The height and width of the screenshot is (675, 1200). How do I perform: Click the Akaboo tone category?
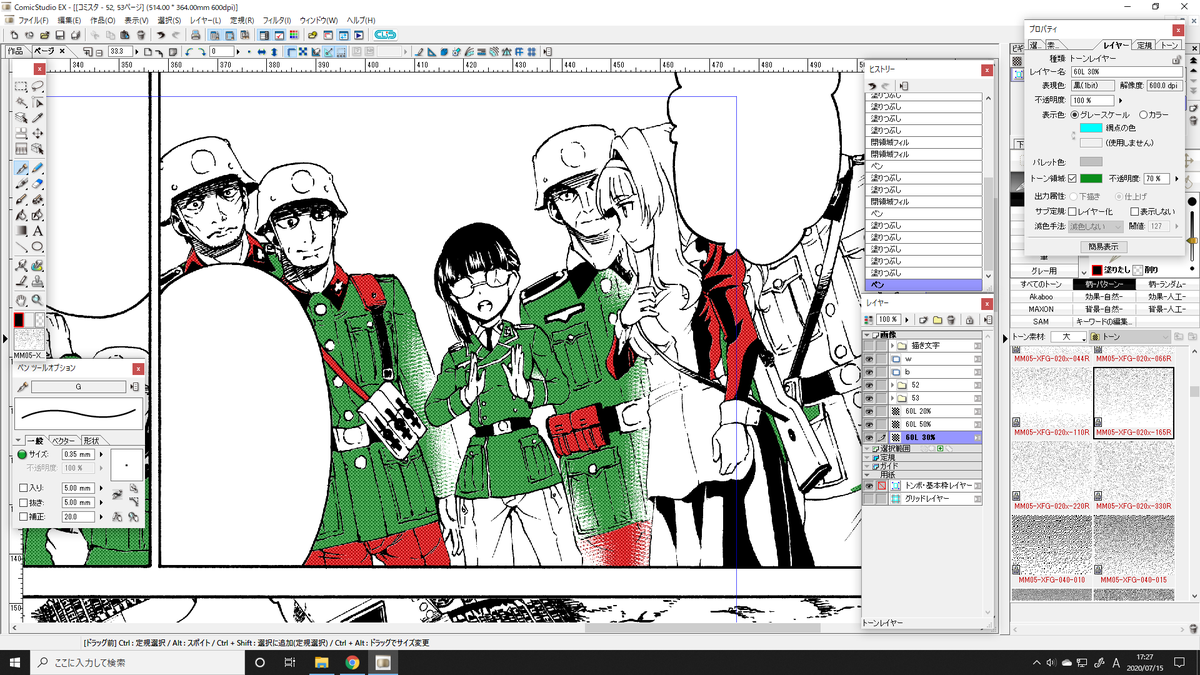[1040, 297]
